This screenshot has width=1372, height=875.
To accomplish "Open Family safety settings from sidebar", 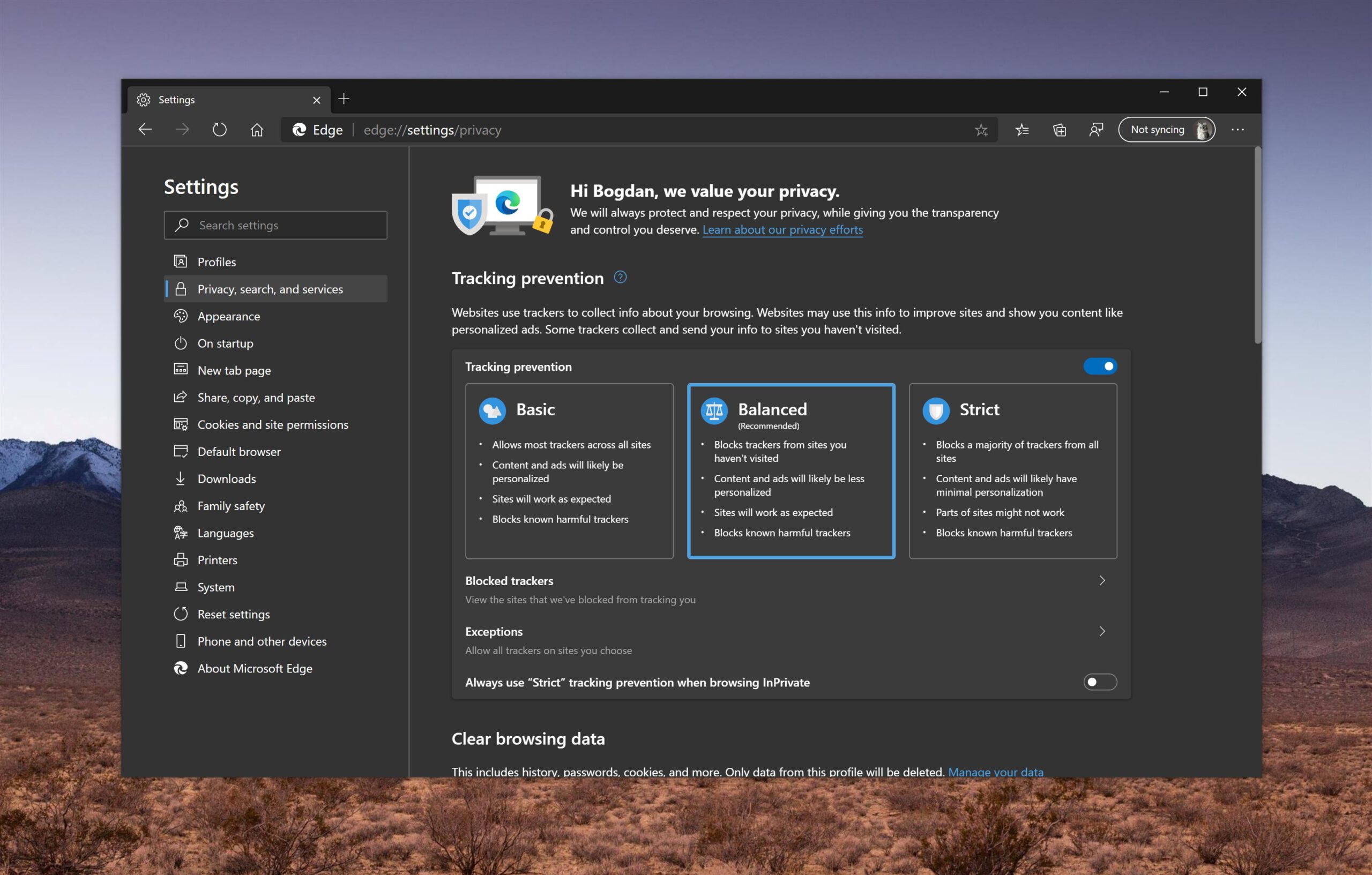I will [231, 505].
